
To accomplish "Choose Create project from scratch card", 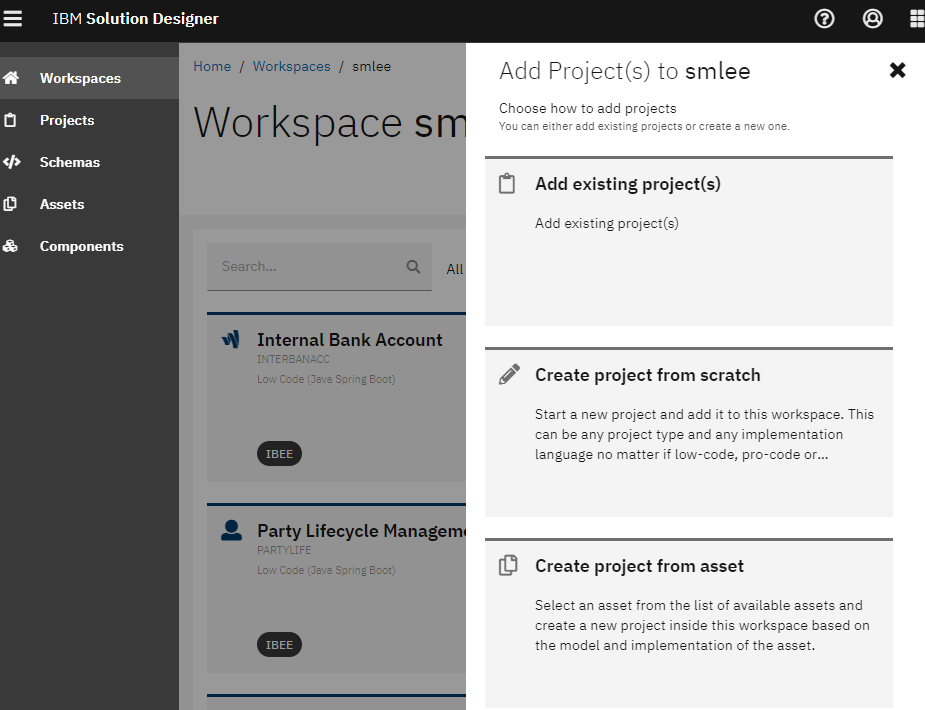I will click(688, 432).
